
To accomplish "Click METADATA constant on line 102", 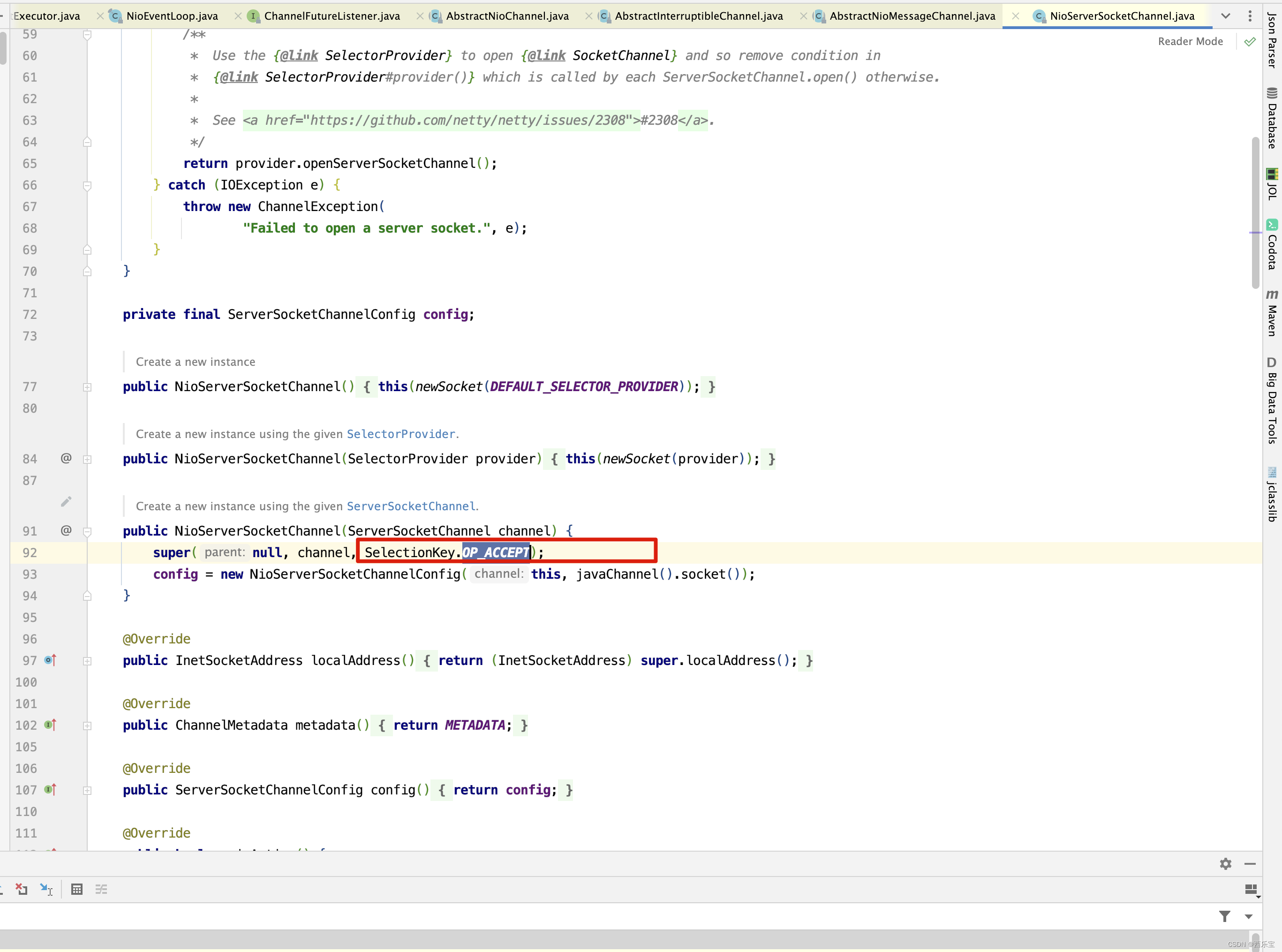I will coord(475,725).
